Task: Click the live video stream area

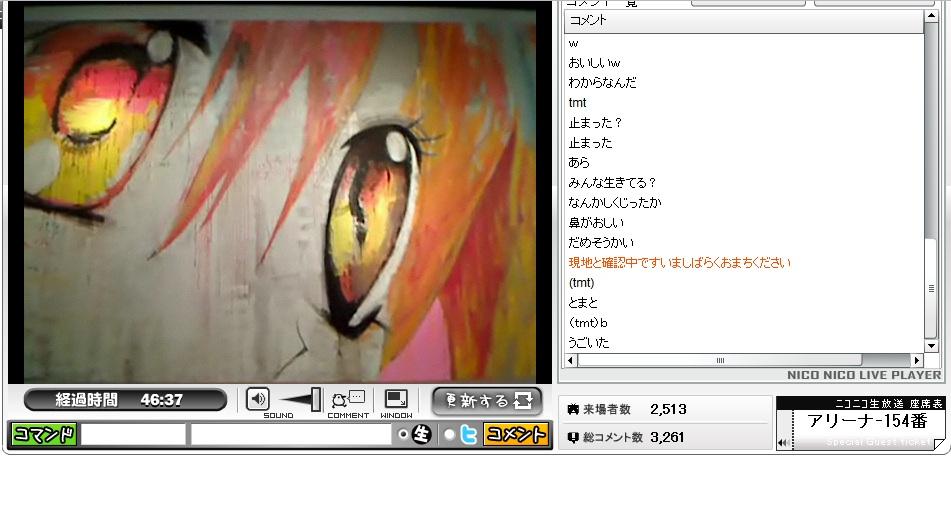Action: (280, 194)
